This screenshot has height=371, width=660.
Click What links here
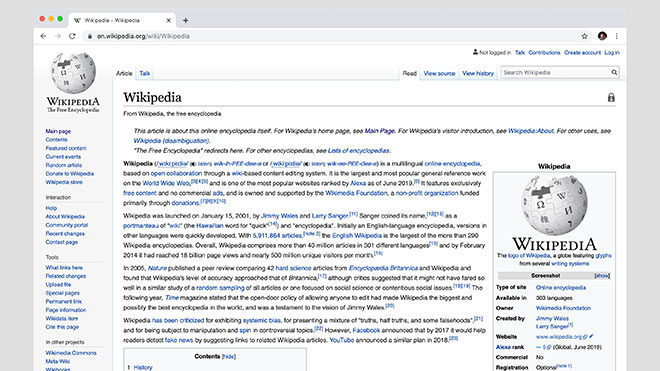[x=64, y=267]
